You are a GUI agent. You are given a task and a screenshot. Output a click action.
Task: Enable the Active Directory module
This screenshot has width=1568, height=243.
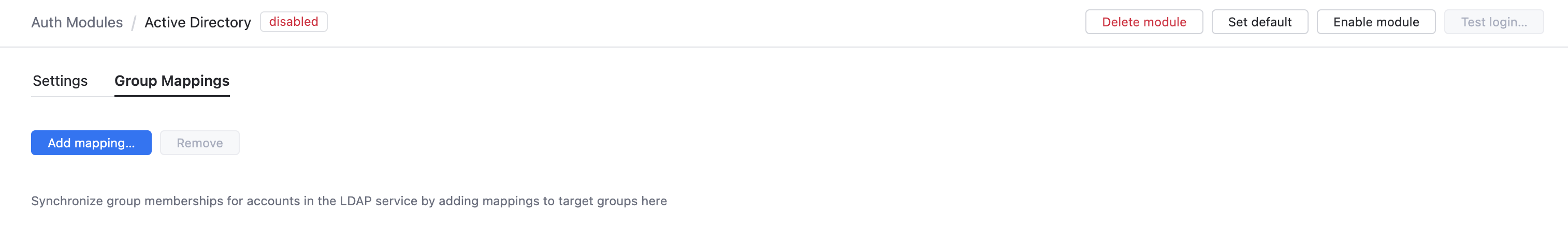point(1375,22)
